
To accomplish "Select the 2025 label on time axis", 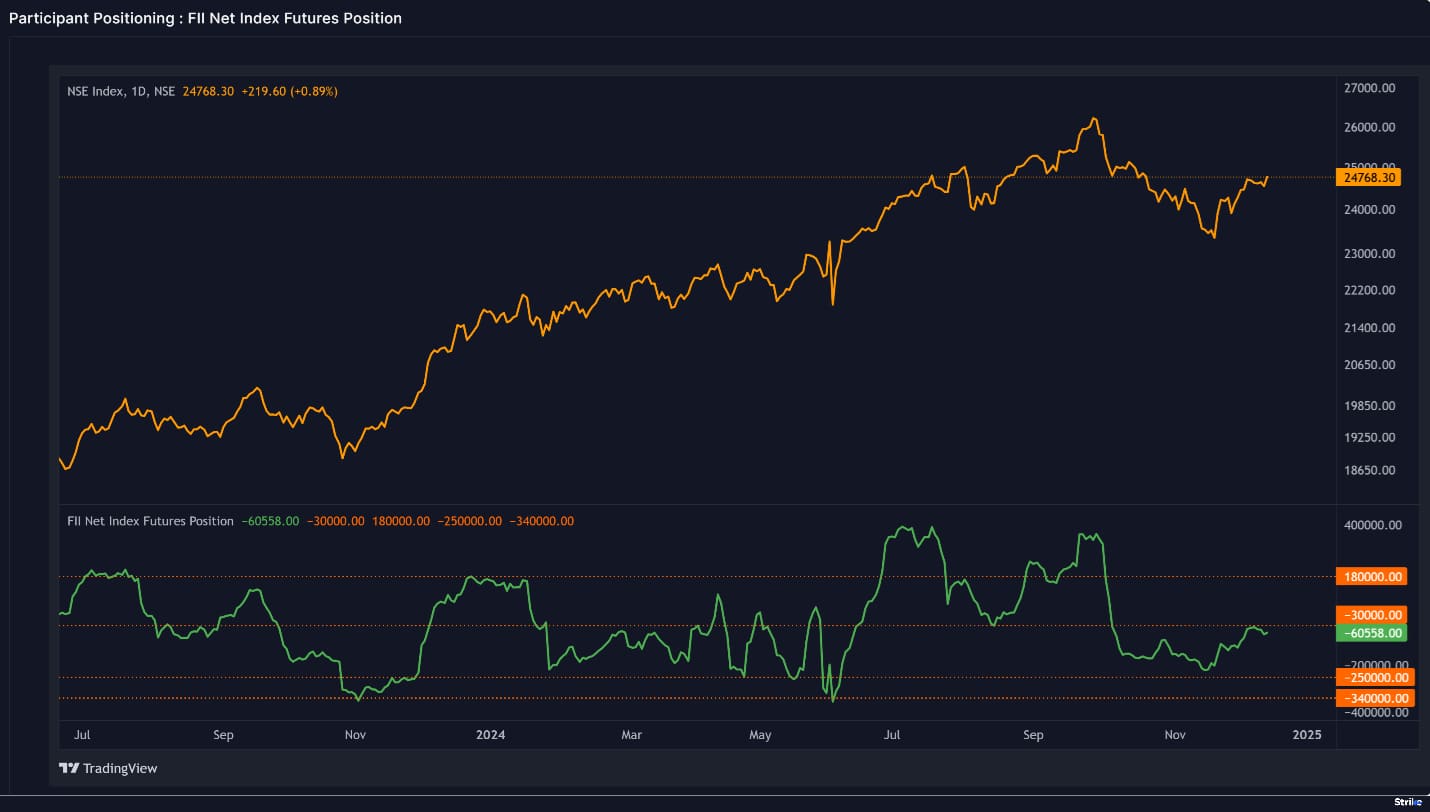I will (x=1306, y=735).
